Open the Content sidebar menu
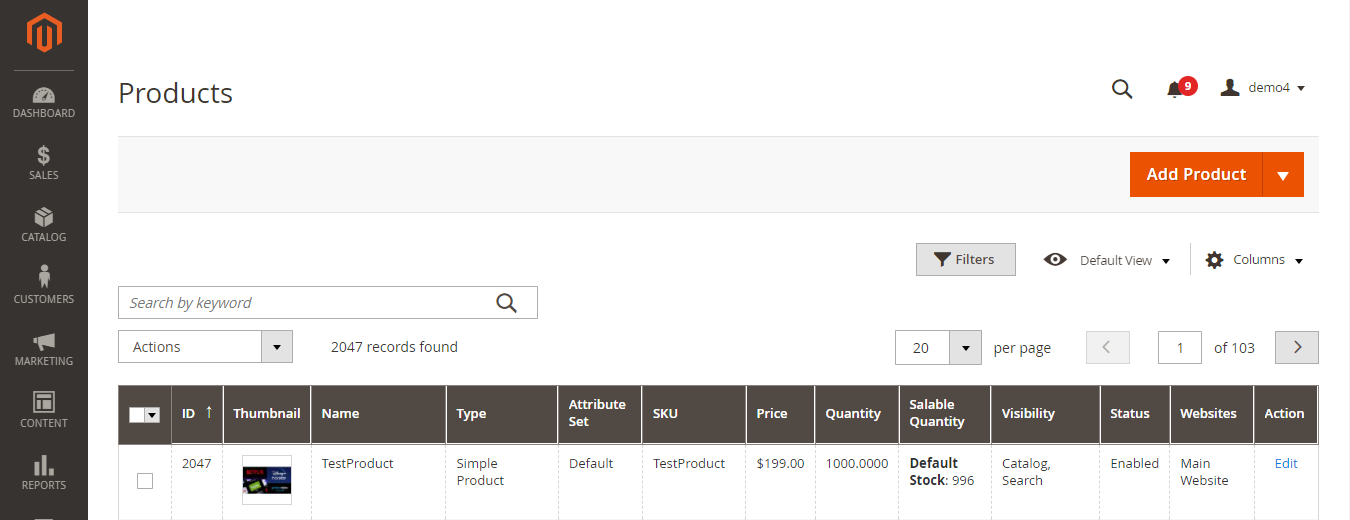This screenshot has height=520, width=1350. coord(44,412)
